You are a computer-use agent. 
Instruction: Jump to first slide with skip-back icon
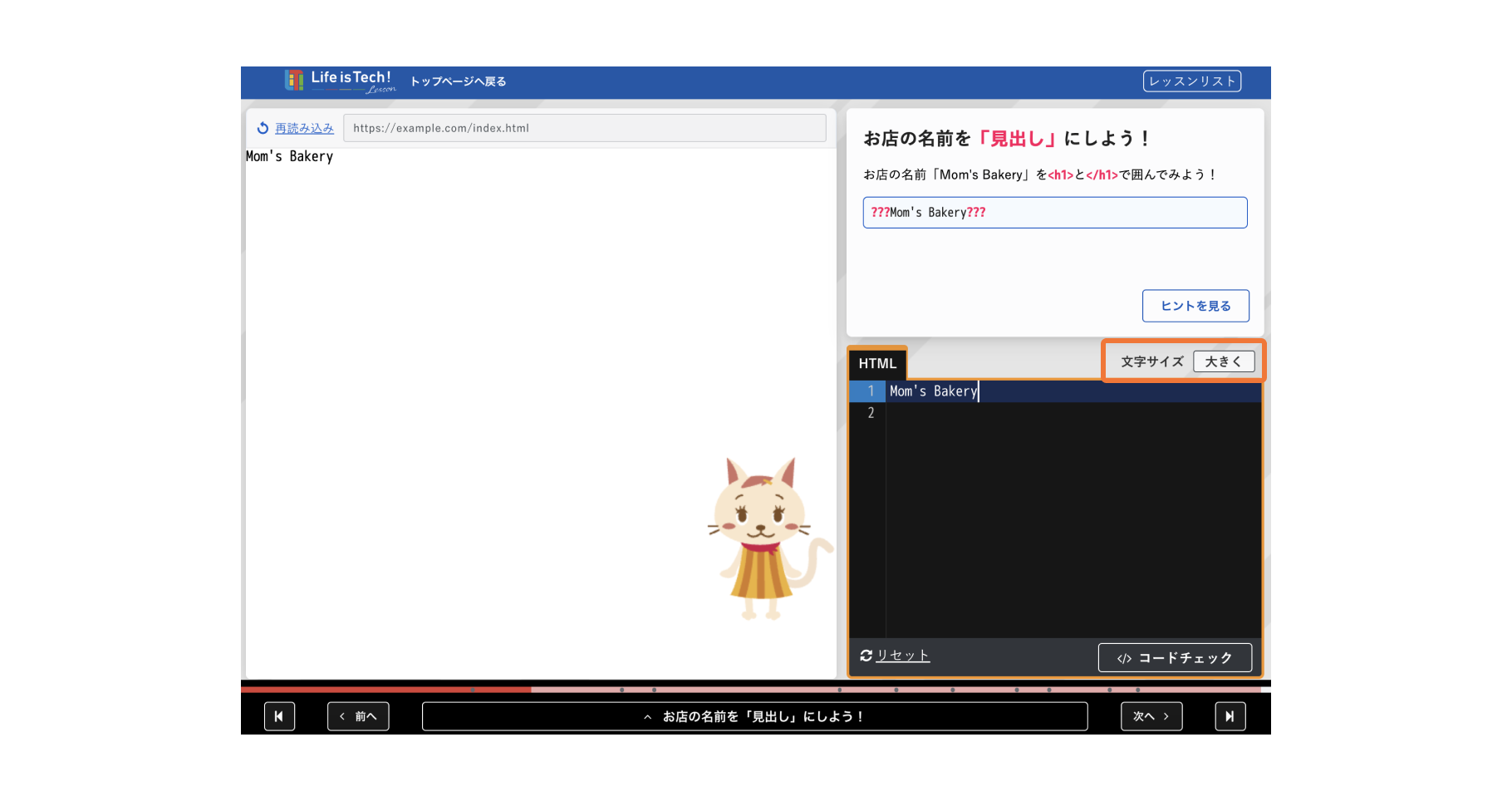(279, 716)
